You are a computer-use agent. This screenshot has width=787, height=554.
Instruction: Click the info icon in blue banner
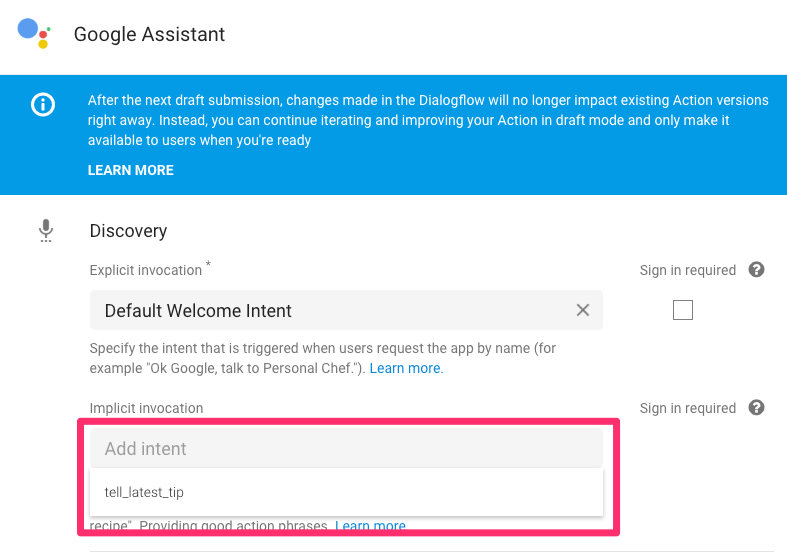pyautogui.click(x=43, y=105)
